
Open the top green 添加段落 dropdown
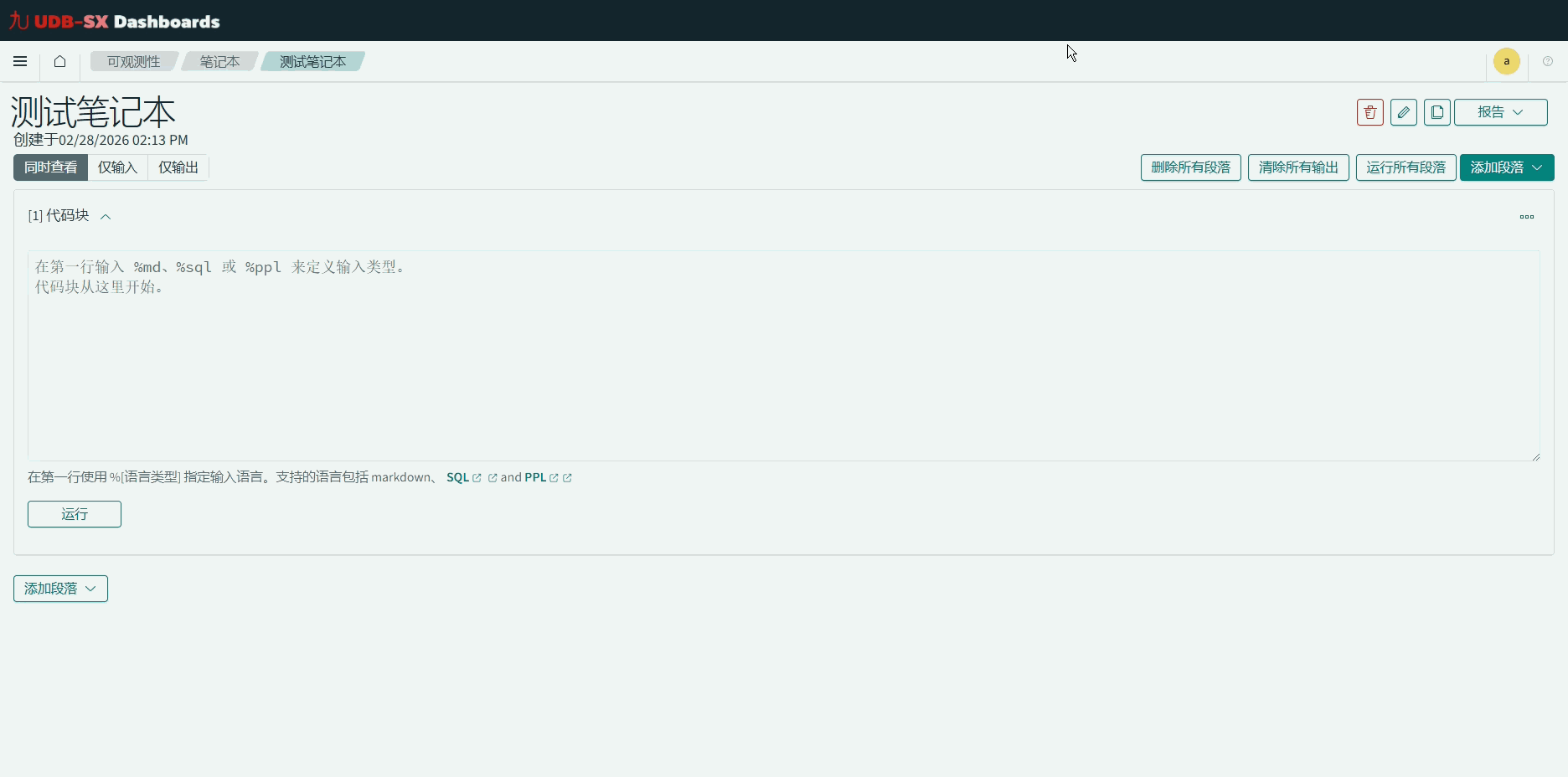(1506, 167)
